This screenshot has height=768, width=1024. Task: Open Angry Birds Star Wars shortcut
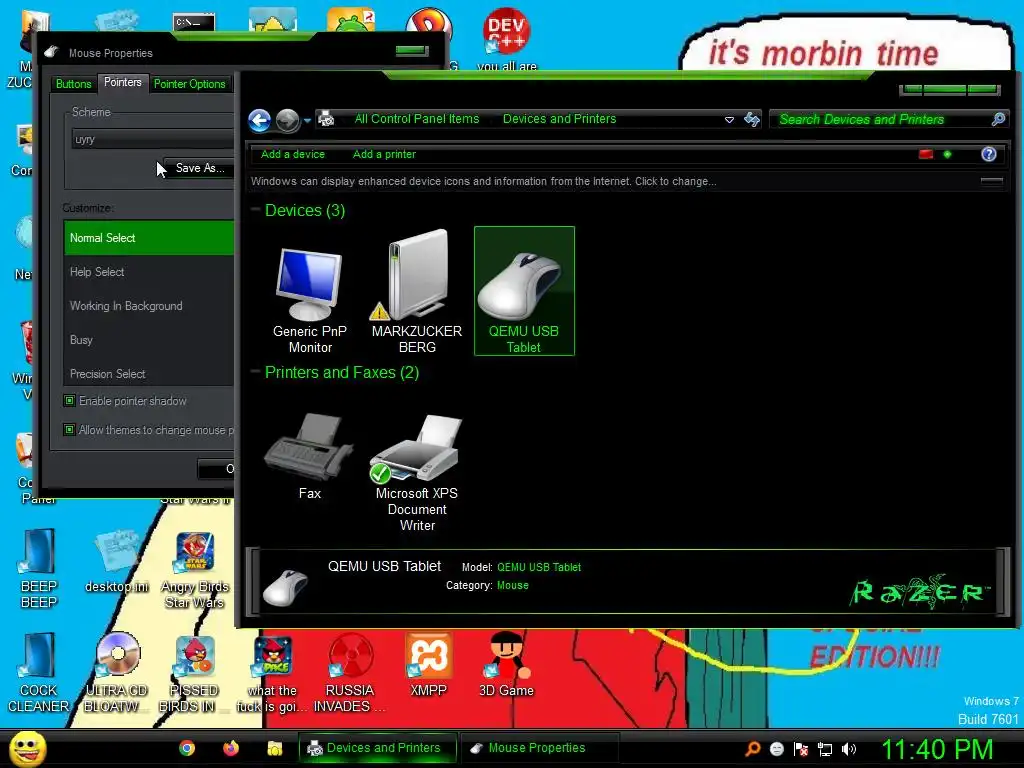[x=195, y=570]
